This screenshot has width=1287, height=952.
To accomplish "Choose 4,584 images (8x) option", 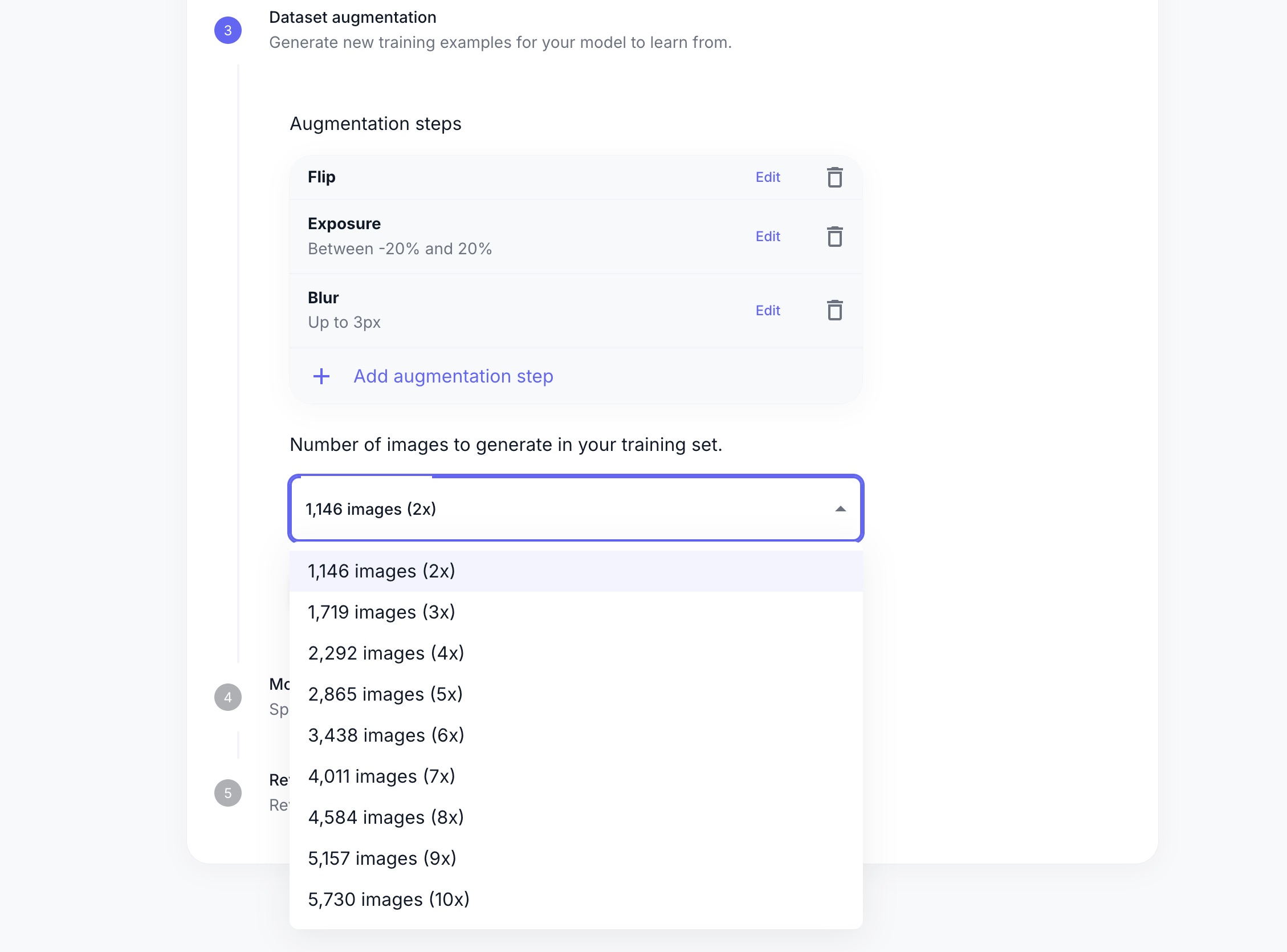I will tap(386, 817).
